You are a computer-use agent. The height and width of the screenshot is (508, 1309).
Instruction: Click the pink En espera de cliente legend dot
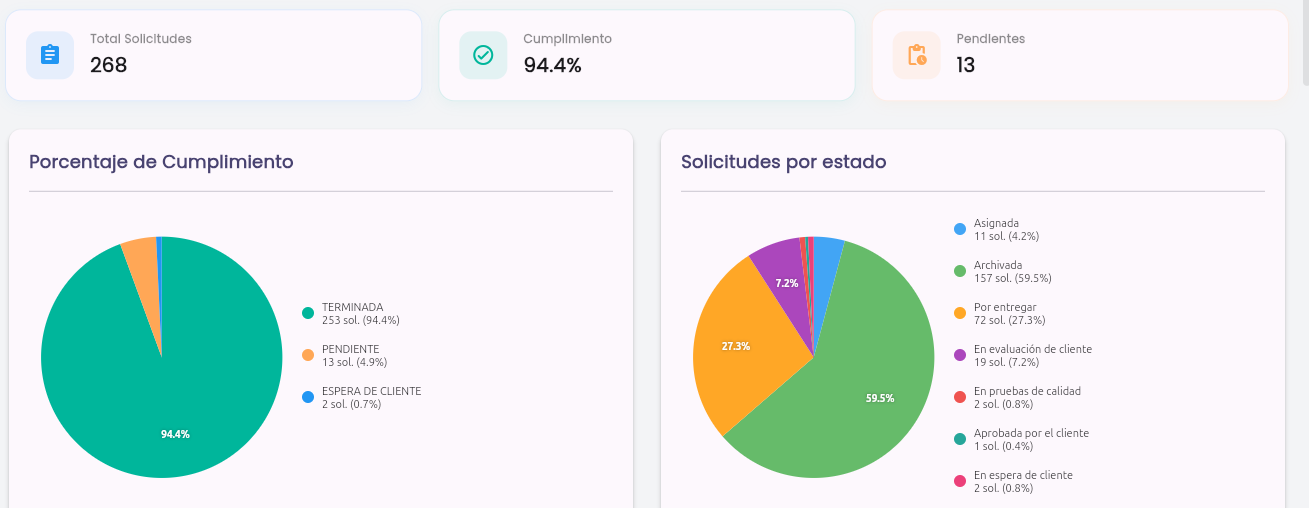pyautogui.click(x=960, y=481)
